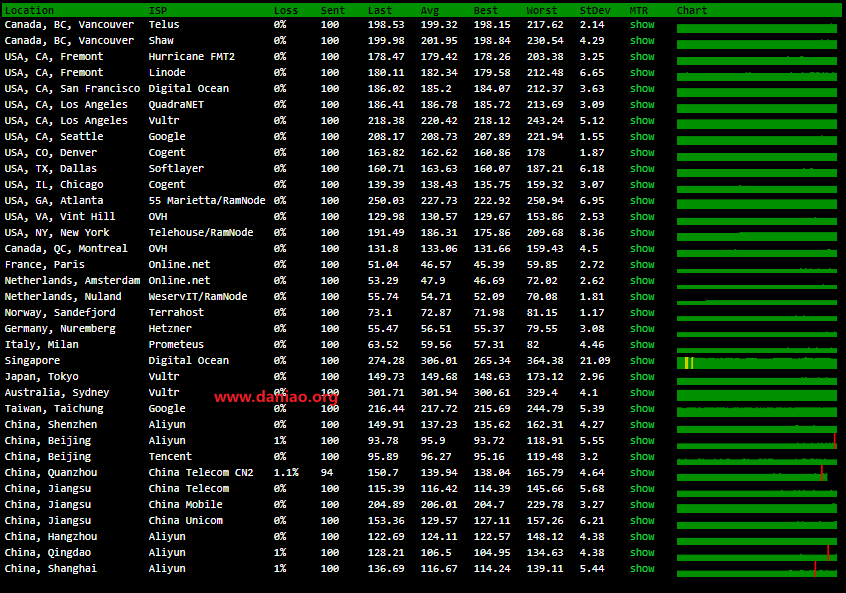Click the Last column header
Viewport: 846px width, 593px height.
[380, 10]
